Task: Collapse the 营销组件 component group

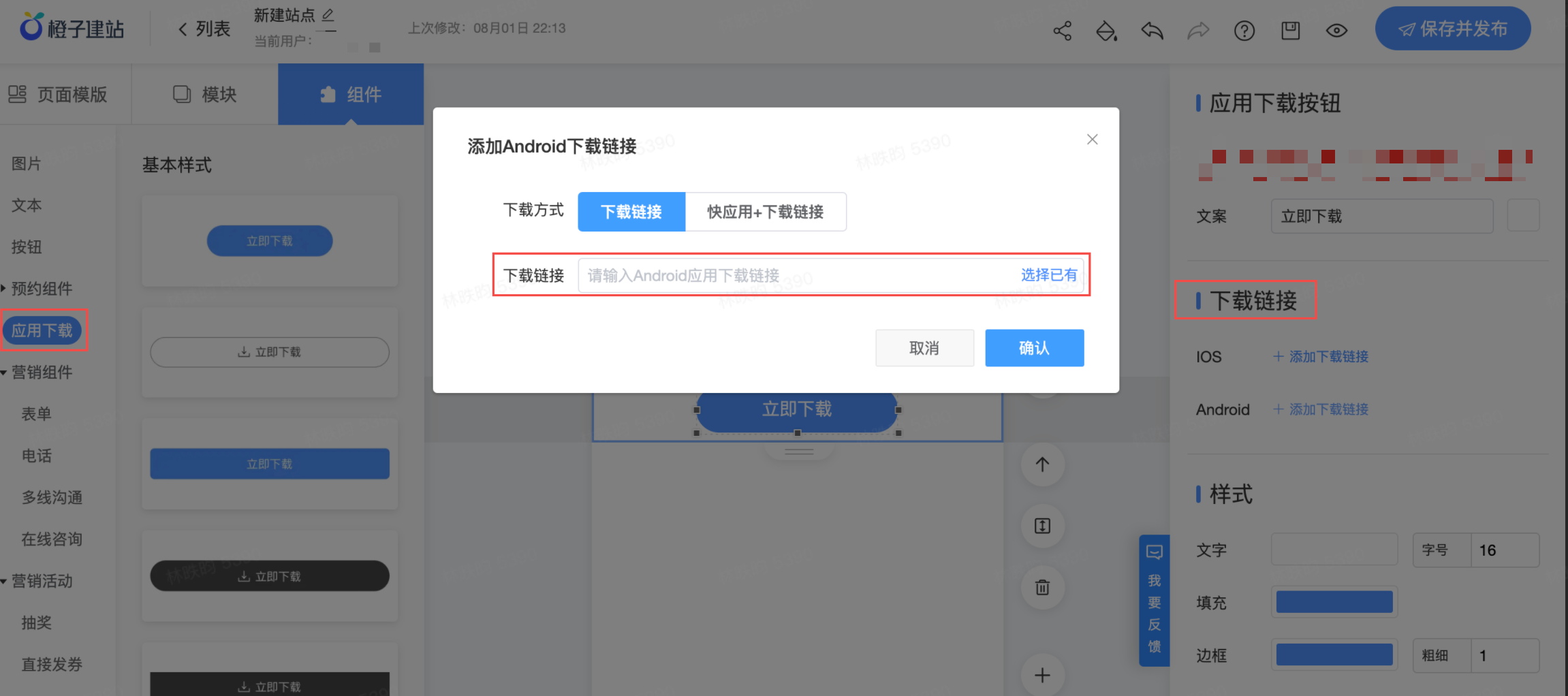Action: point(43,373)
